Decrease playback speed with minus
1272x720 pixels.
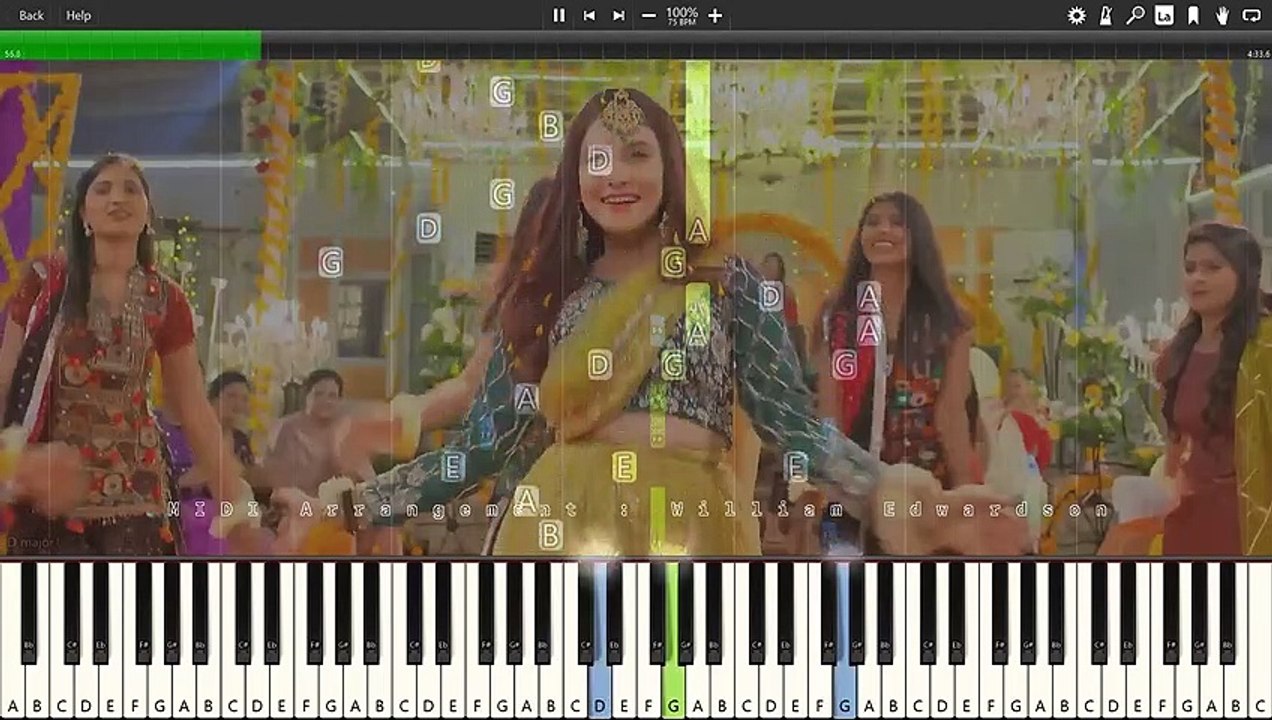[x=649, y=15]
